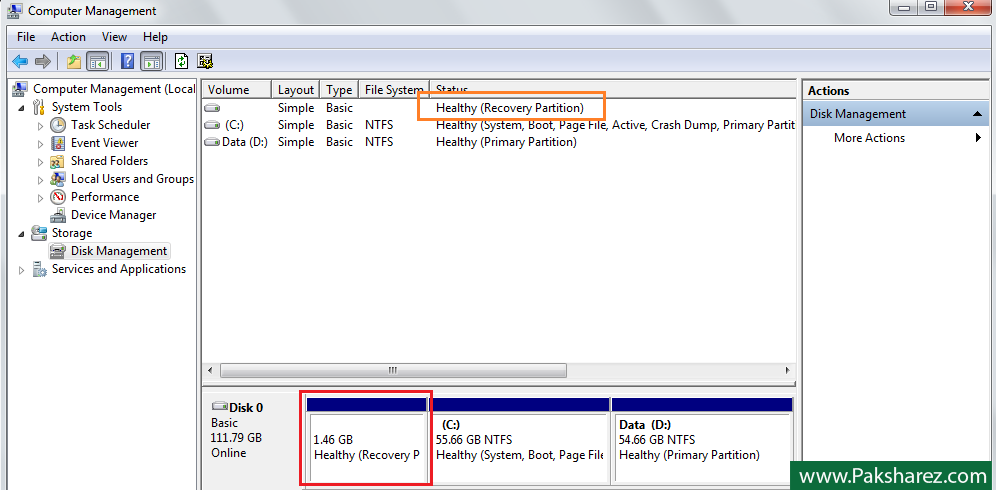Click the Performance icon
The width and height of the screenshot is (996, 490).
pos(58,197)
